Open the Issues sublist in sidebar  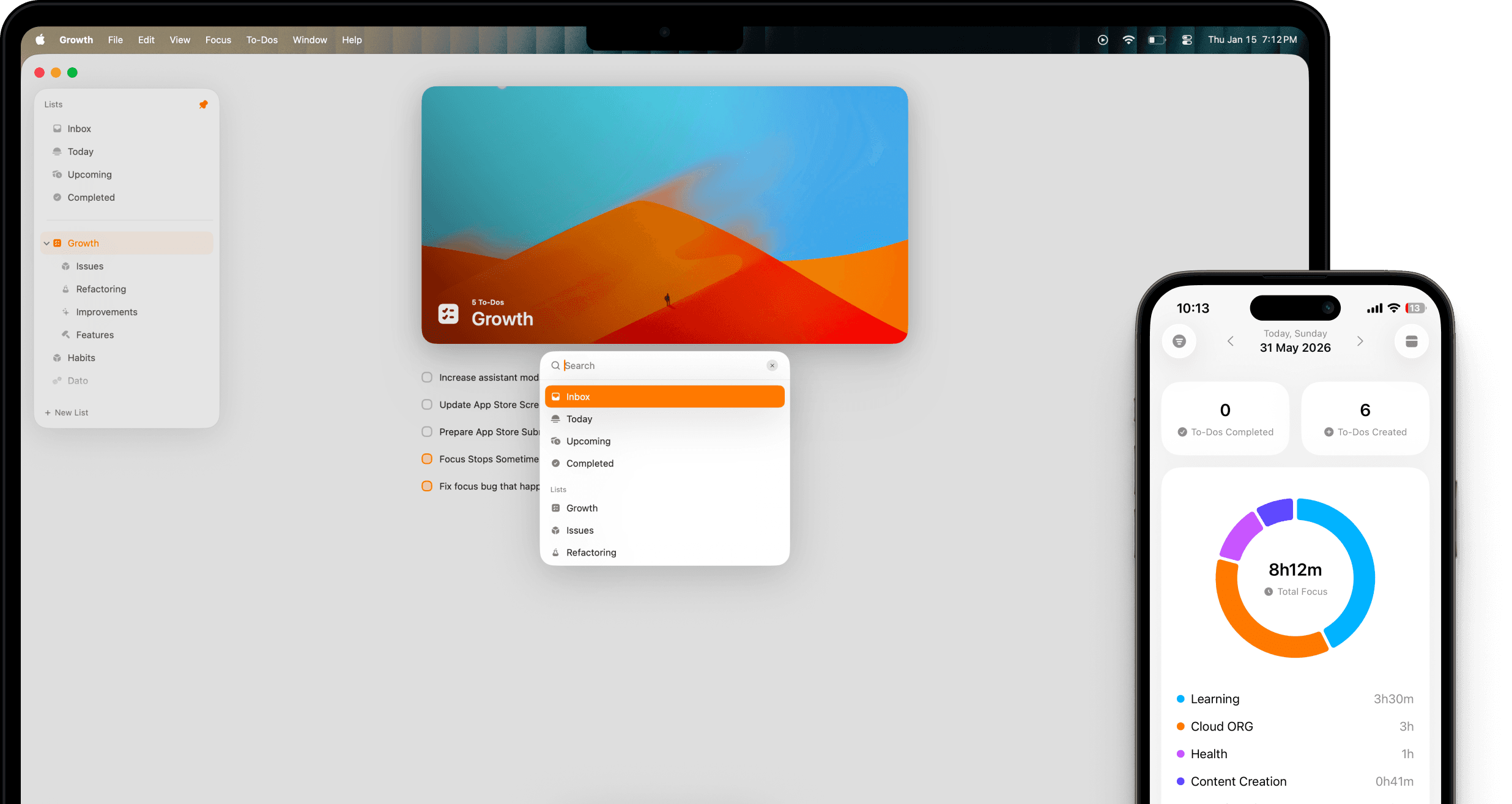[x=127, y=266]
